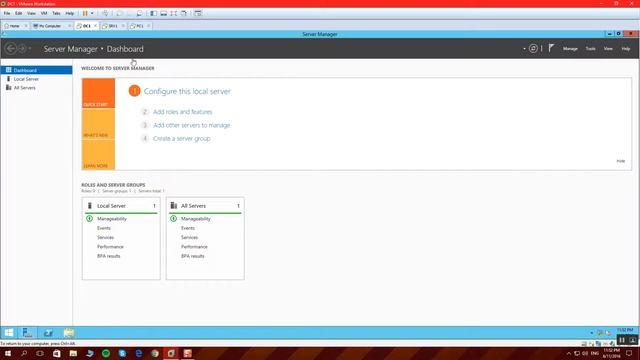Click Add other servers to manage
640x360 pixels.
[x=191, y=125]
